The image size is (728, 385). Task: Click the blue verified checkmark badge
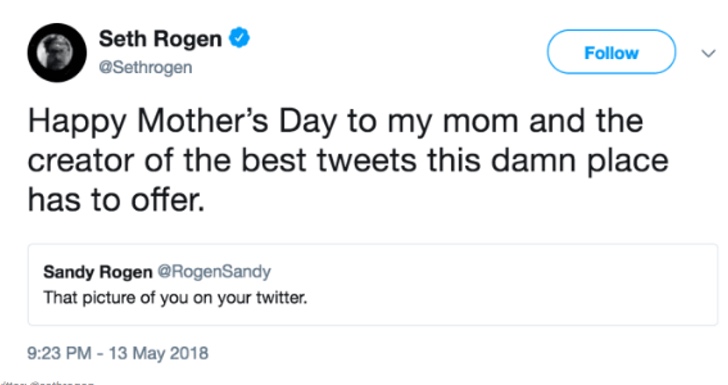(239, 38)
